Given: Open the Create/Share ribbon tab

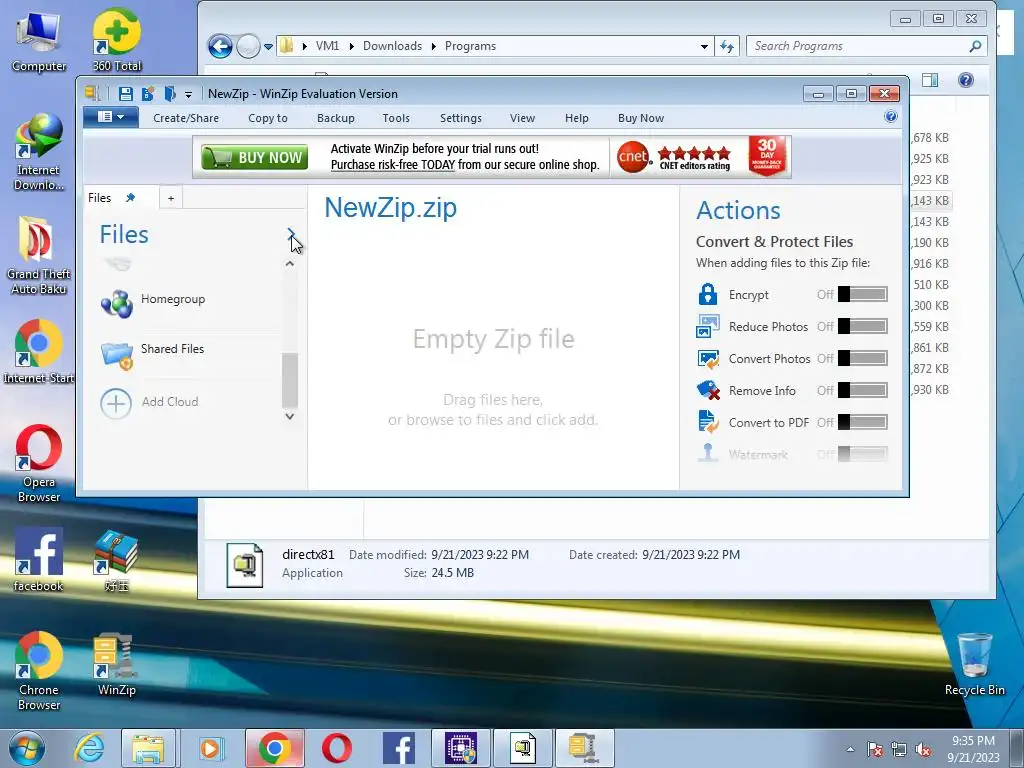Looking at the screenshot, I should 186,118.
